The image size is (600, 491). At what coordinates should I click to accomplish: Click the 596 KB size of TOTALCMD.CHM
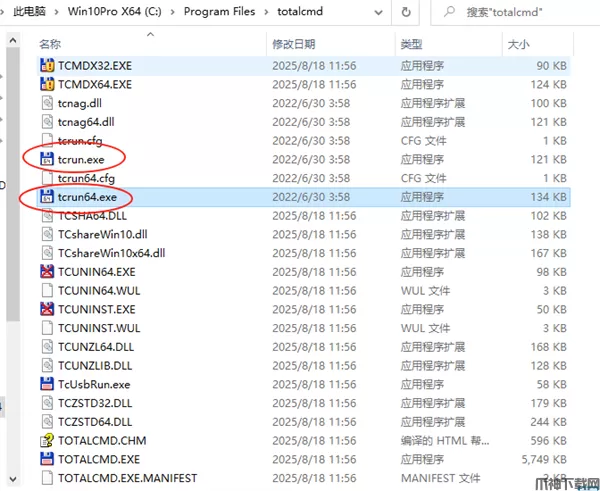click(549, 441)
